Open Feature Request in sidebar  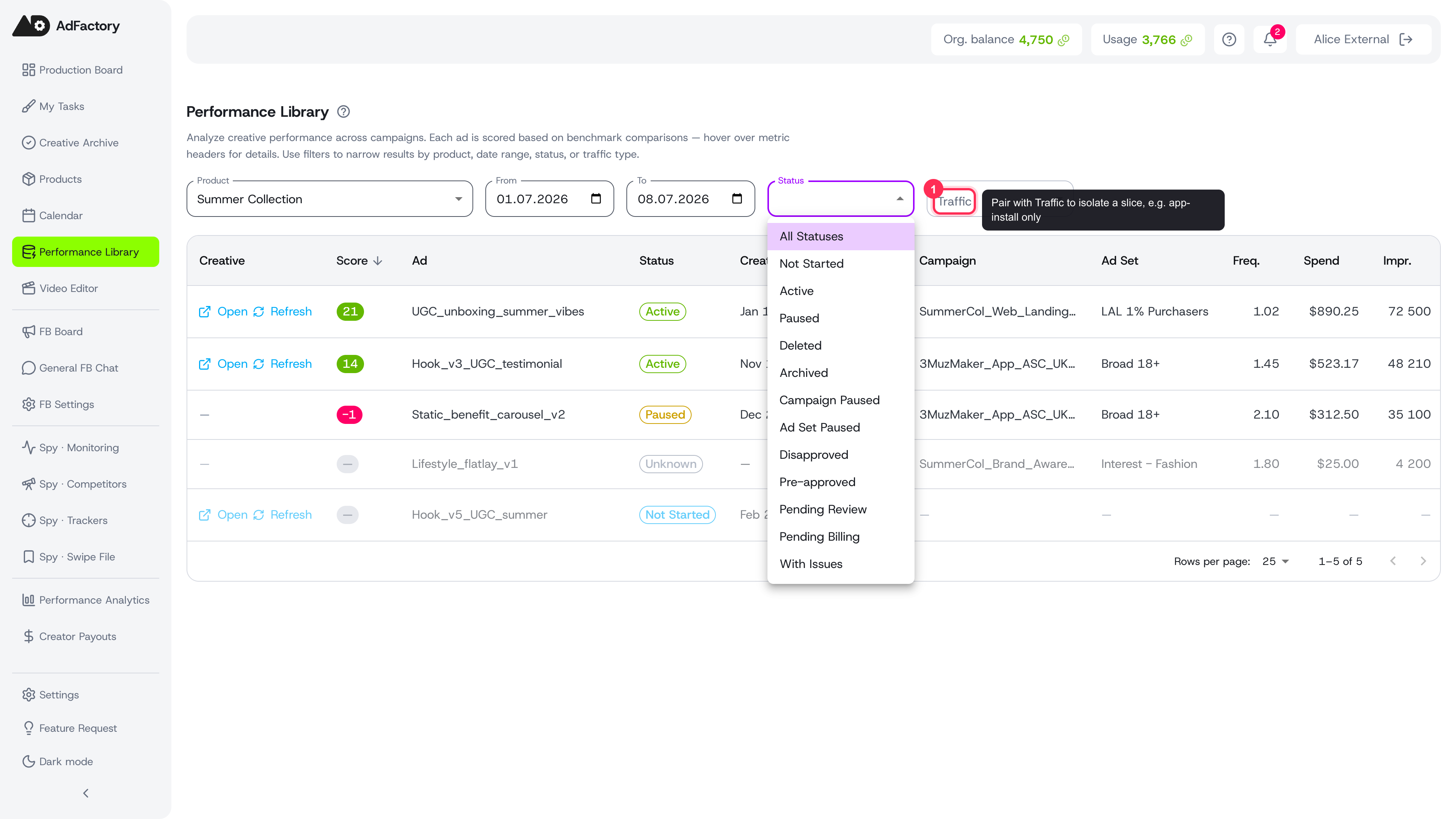[x=85, y=728]
